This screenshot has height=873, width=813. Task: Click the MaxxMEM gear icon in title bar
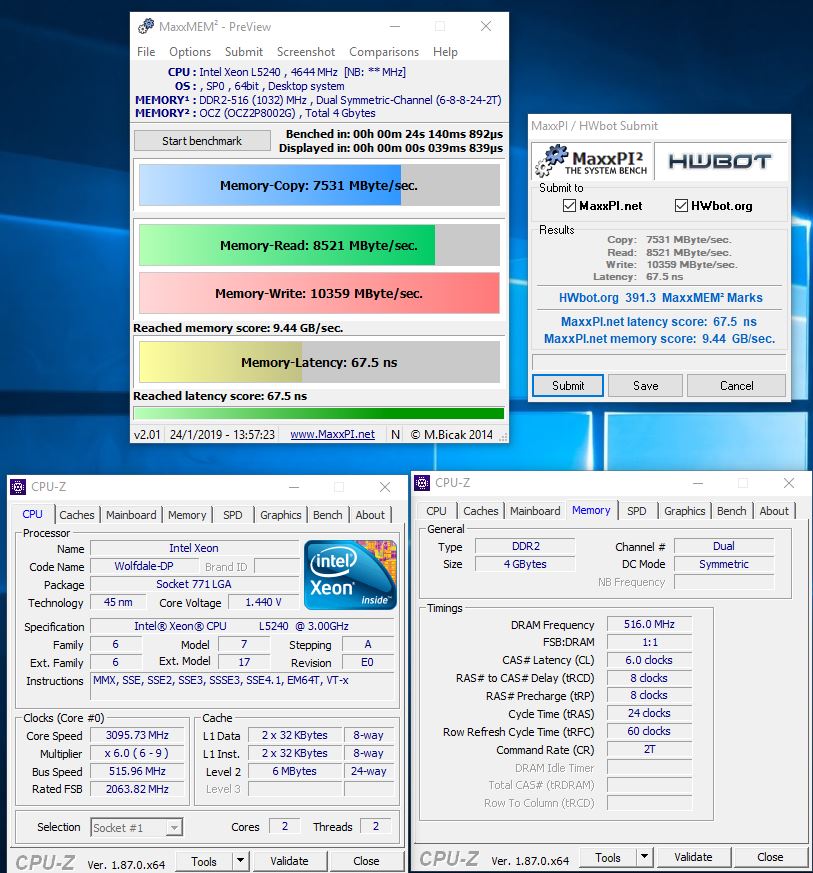(146, 26)
